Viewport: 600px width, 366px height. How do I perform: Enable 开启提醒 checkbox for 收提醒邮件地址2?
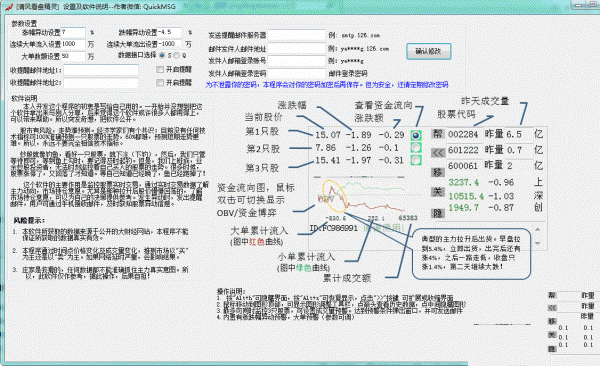point(160,82)
